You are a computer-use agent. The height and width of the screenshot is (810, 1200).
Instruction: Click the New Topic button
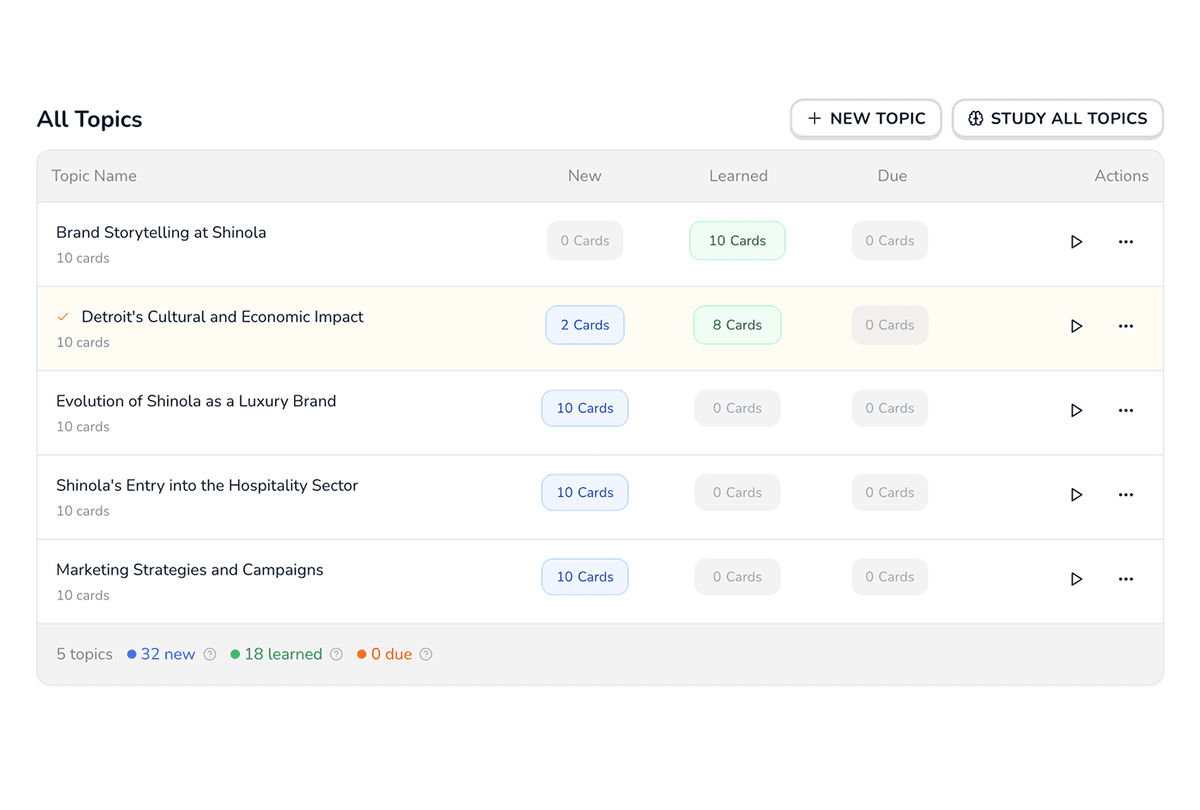point(866,119)
